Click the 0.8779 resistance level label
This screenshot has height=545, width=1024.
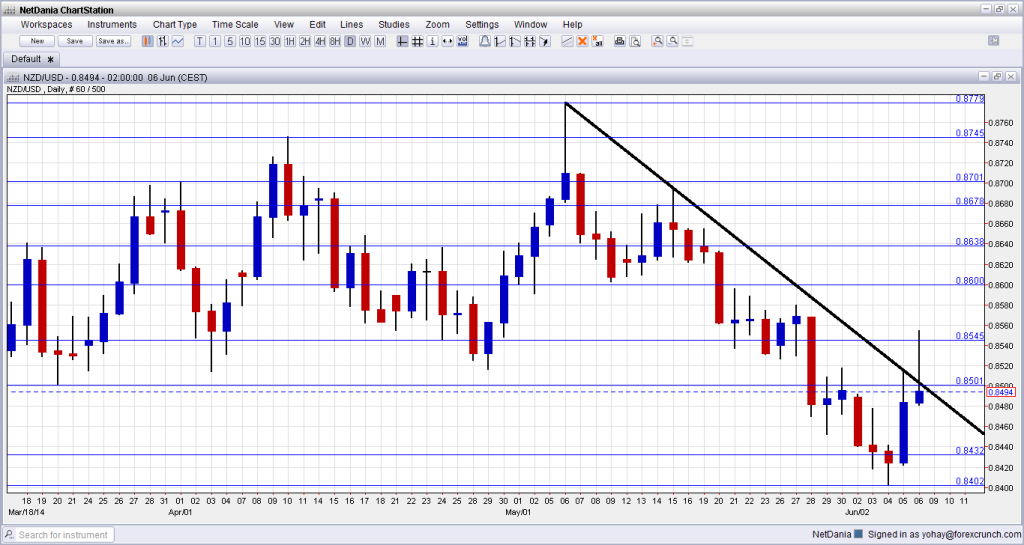click(970, 99)
